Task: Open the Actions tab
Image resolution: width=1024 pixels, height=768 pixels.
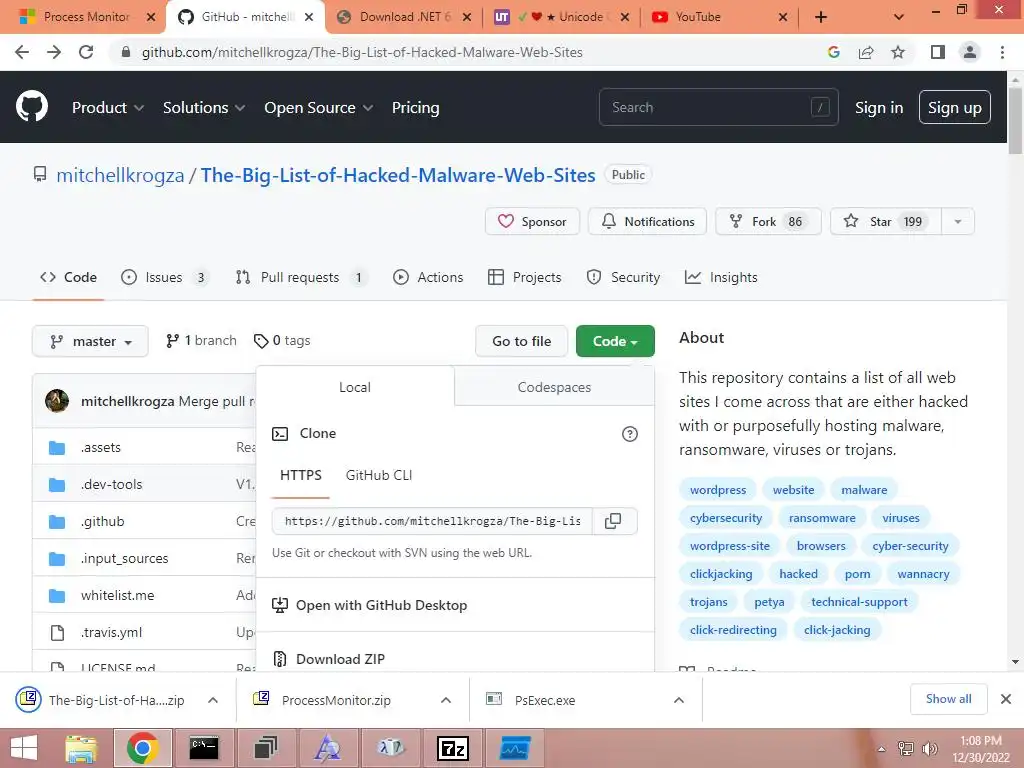Action: click(428, 278)
